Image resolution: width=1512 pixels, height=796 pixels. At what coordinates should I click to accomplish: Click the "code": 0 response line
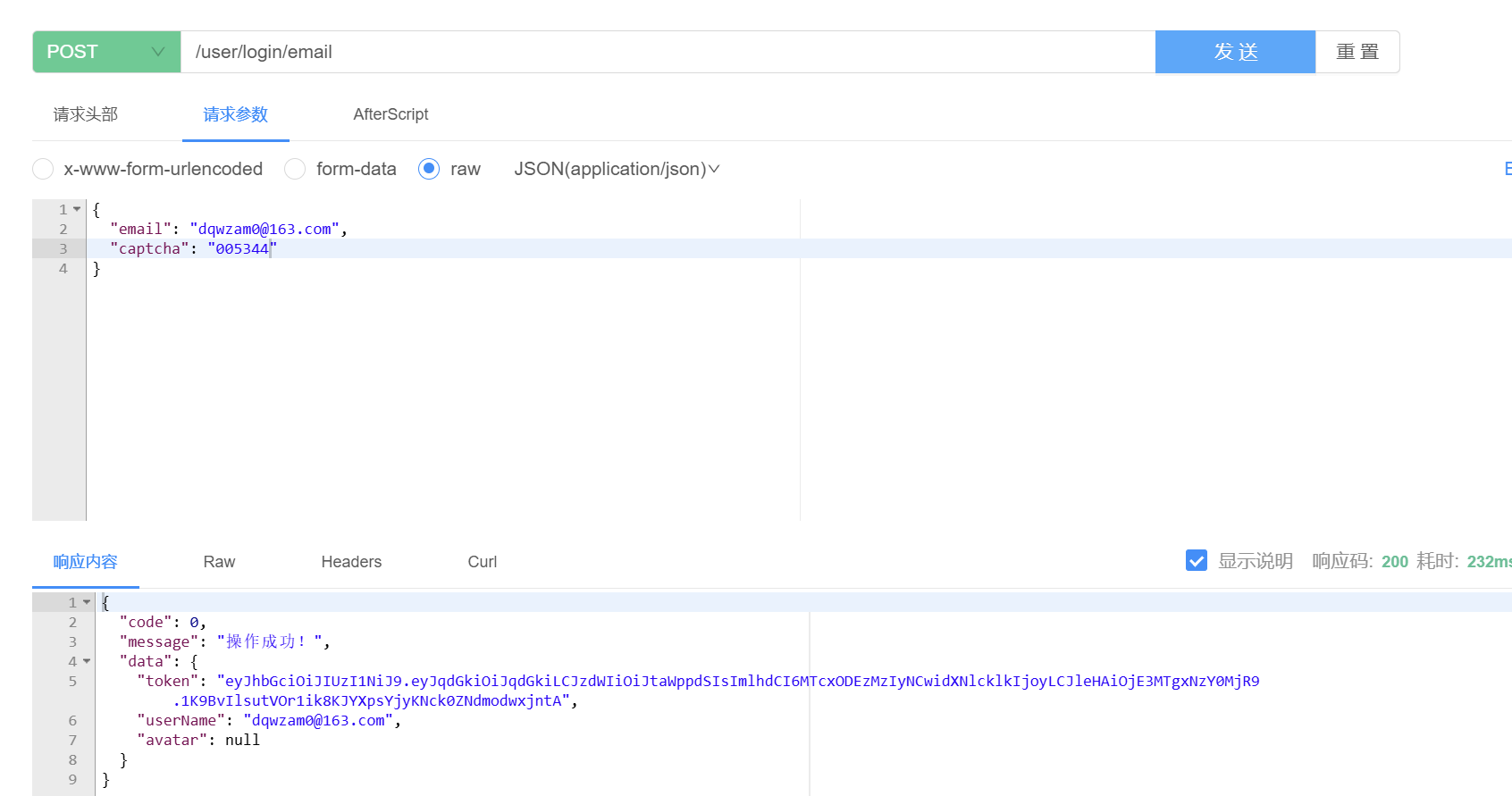tap(163, 622)
